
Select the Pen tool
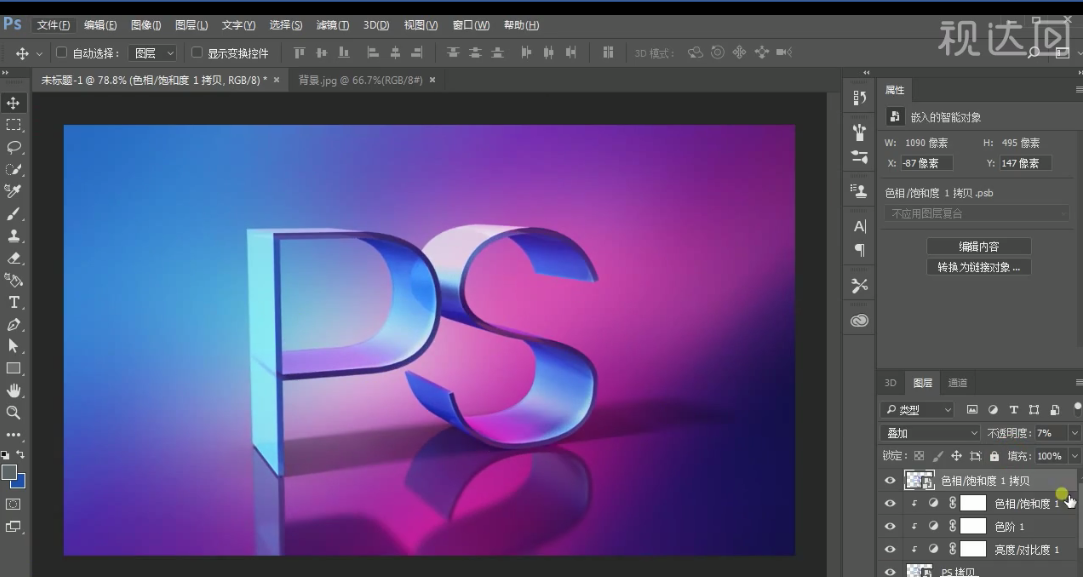pyautogui.click(x=13, y=324)
